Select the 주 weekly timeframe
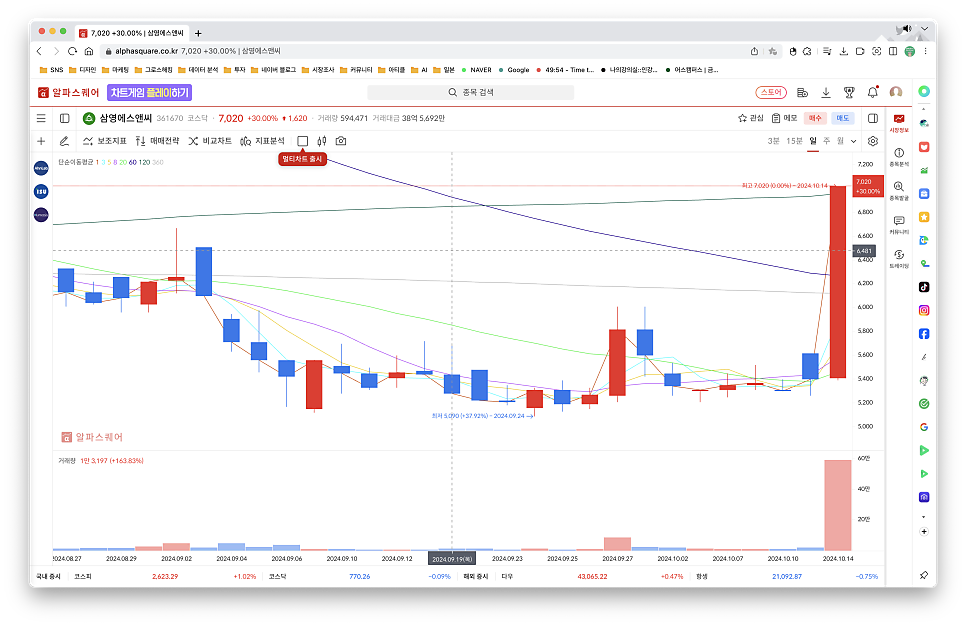 (x=826, y=141)
